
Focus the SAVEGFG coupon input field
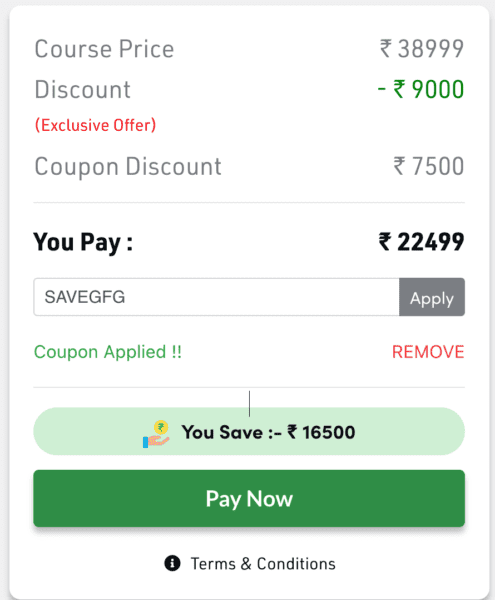point(217,297)
